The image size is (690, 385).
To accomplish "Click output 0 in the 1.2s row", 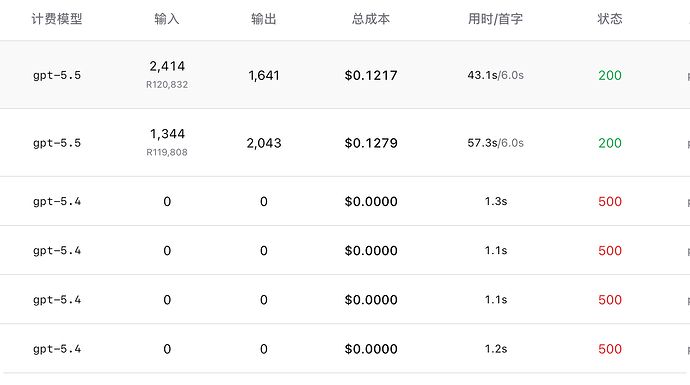I will (x=264, y=349).
